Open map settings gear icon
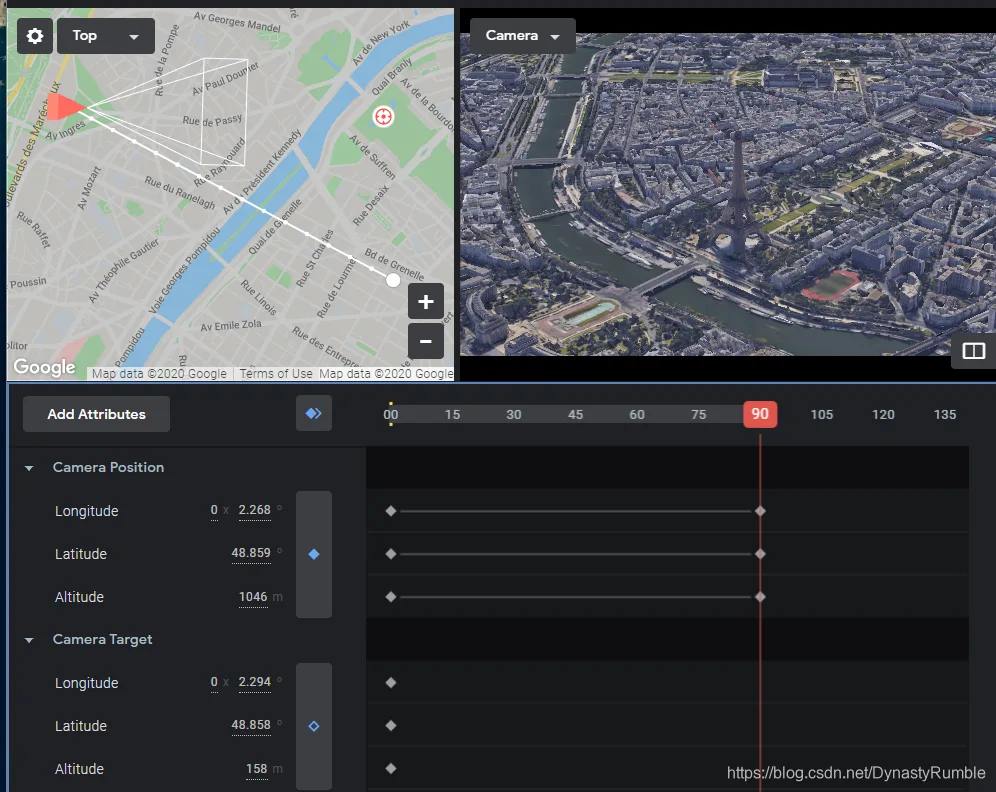 (35, 36)
